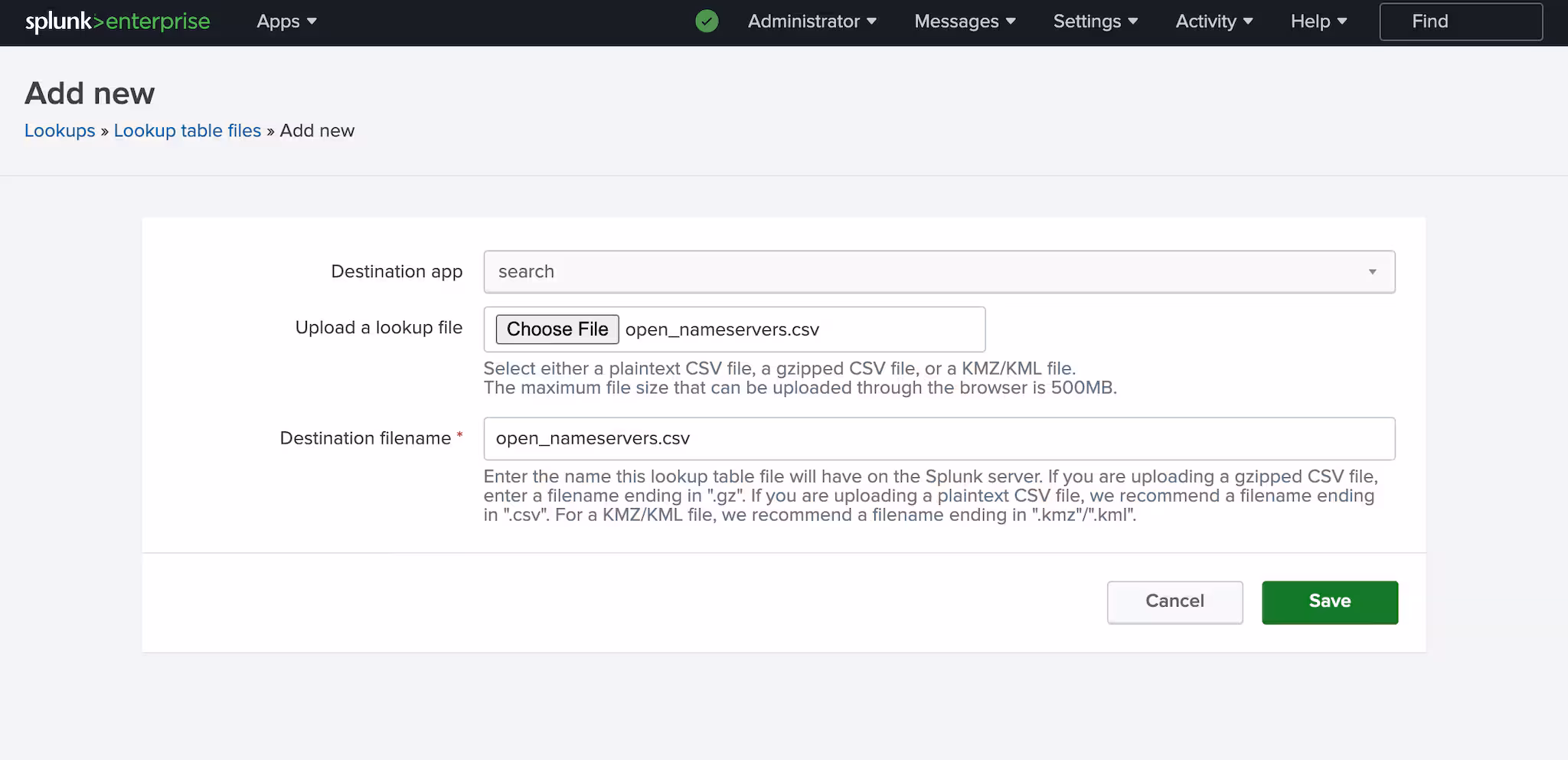Open the Messages menu
This screenshot has height=760, width=1568.
[965, 21]
